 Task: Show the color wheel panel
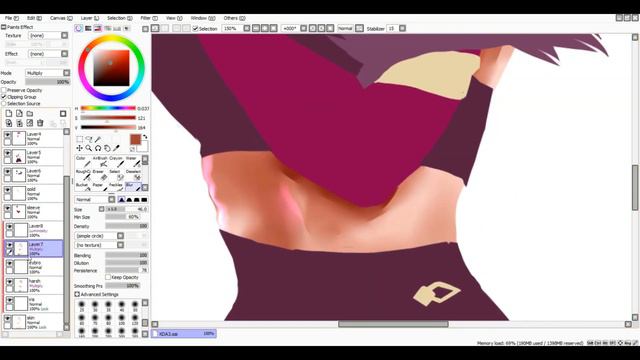pos(78,28)
